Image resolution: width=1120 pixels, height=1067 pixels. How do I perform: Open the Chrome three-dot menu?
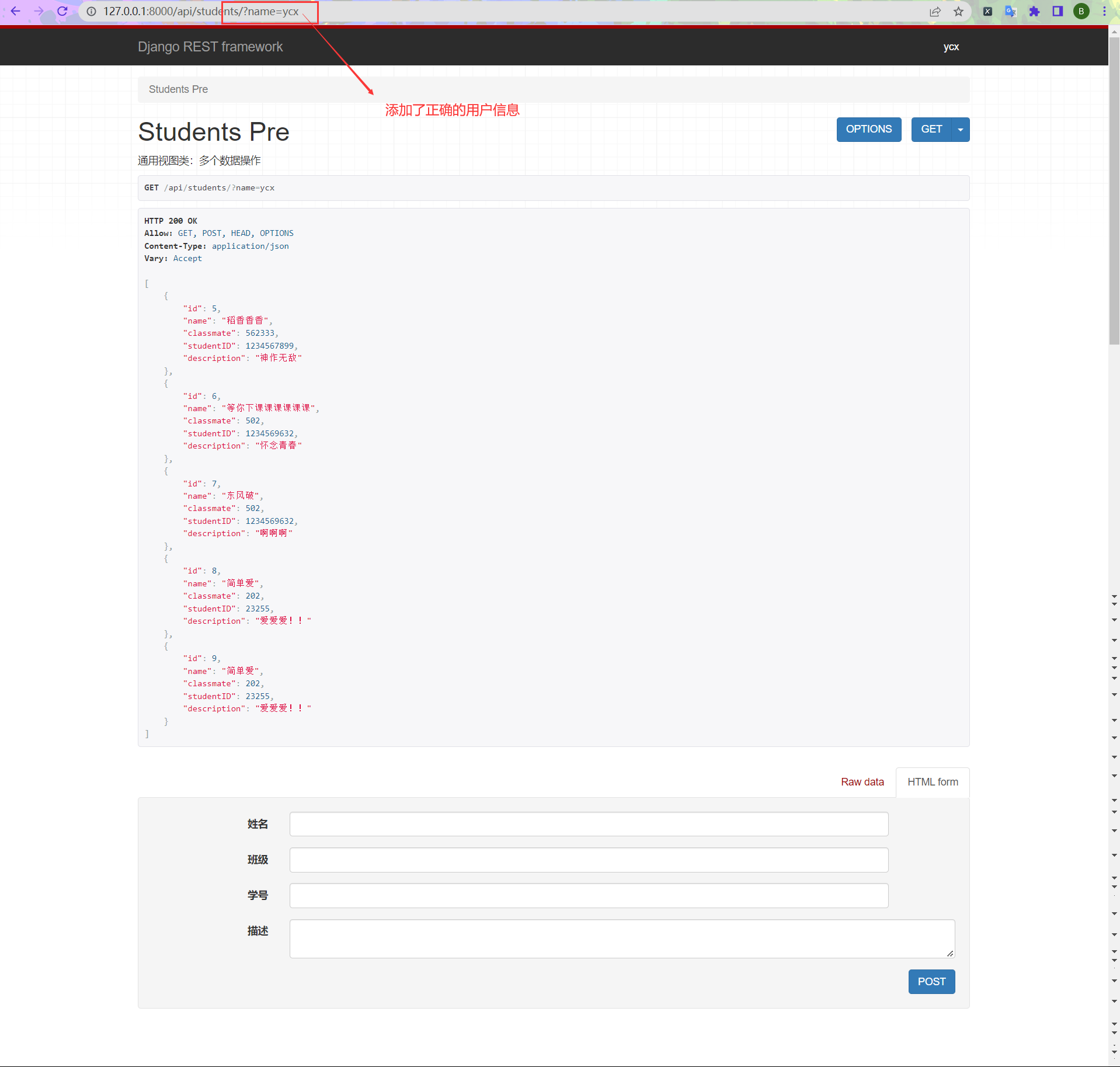[1104, 11]
